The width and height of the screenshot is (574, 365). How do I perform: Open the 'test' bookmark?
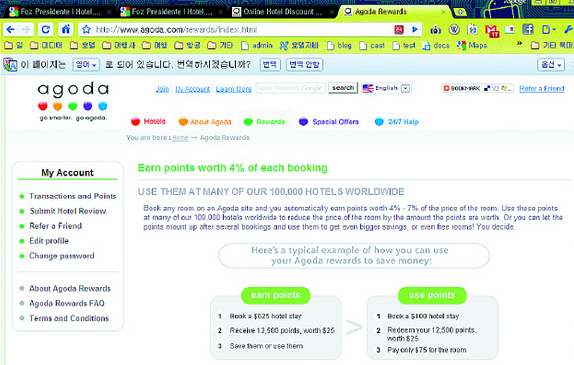click(404, 45)
